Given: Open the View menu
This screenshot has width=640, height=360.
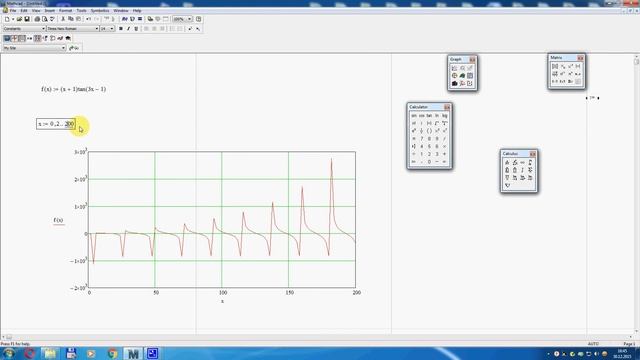Looking at the screenshot, I should click(36, 11).
